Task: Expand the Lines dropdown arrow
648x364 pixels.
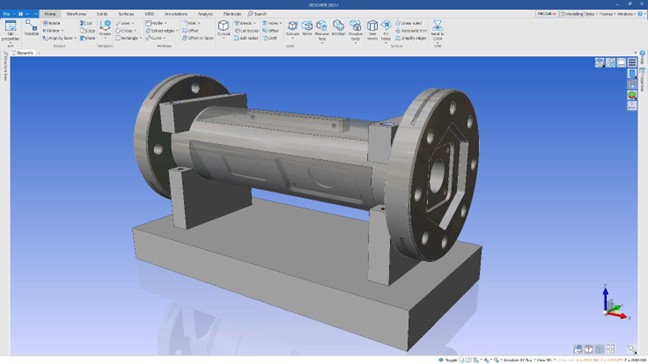Action: point(133,23)
